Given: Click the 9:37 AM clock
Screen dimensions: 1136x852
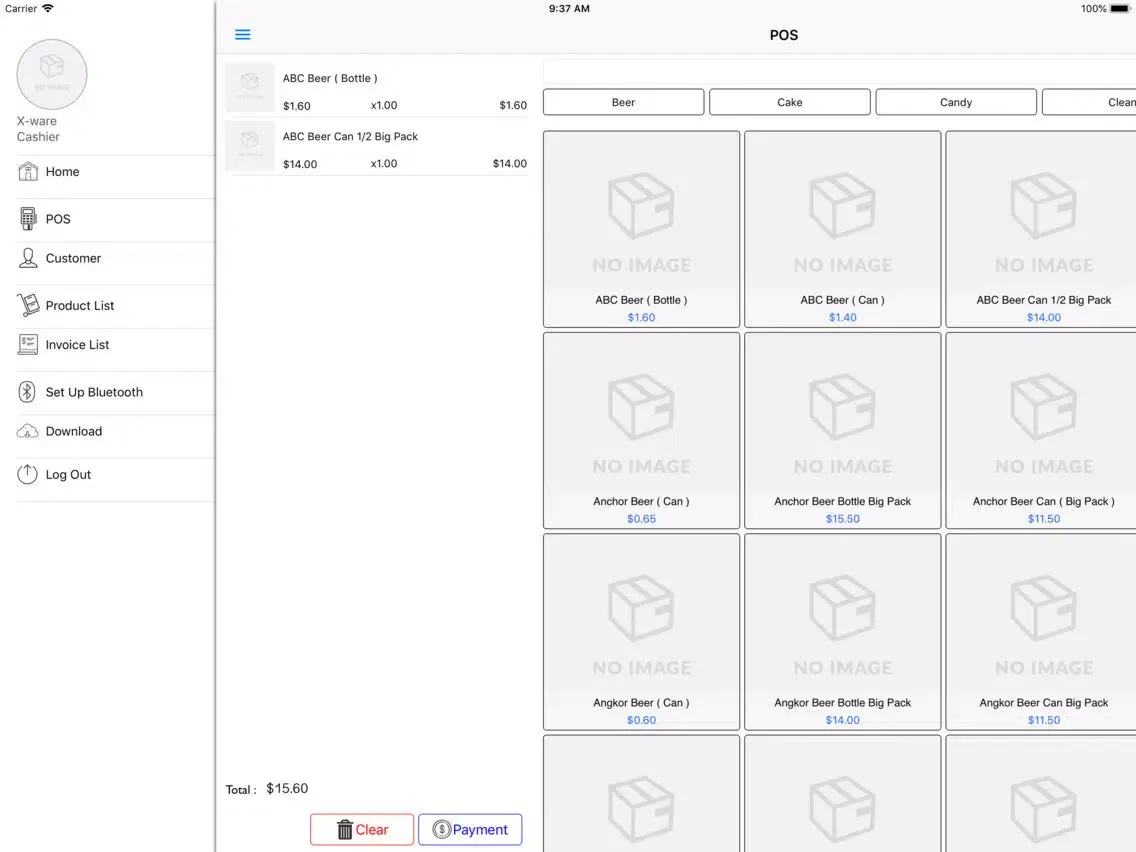Looking at the screenshot, I should (x=569, y=9).
